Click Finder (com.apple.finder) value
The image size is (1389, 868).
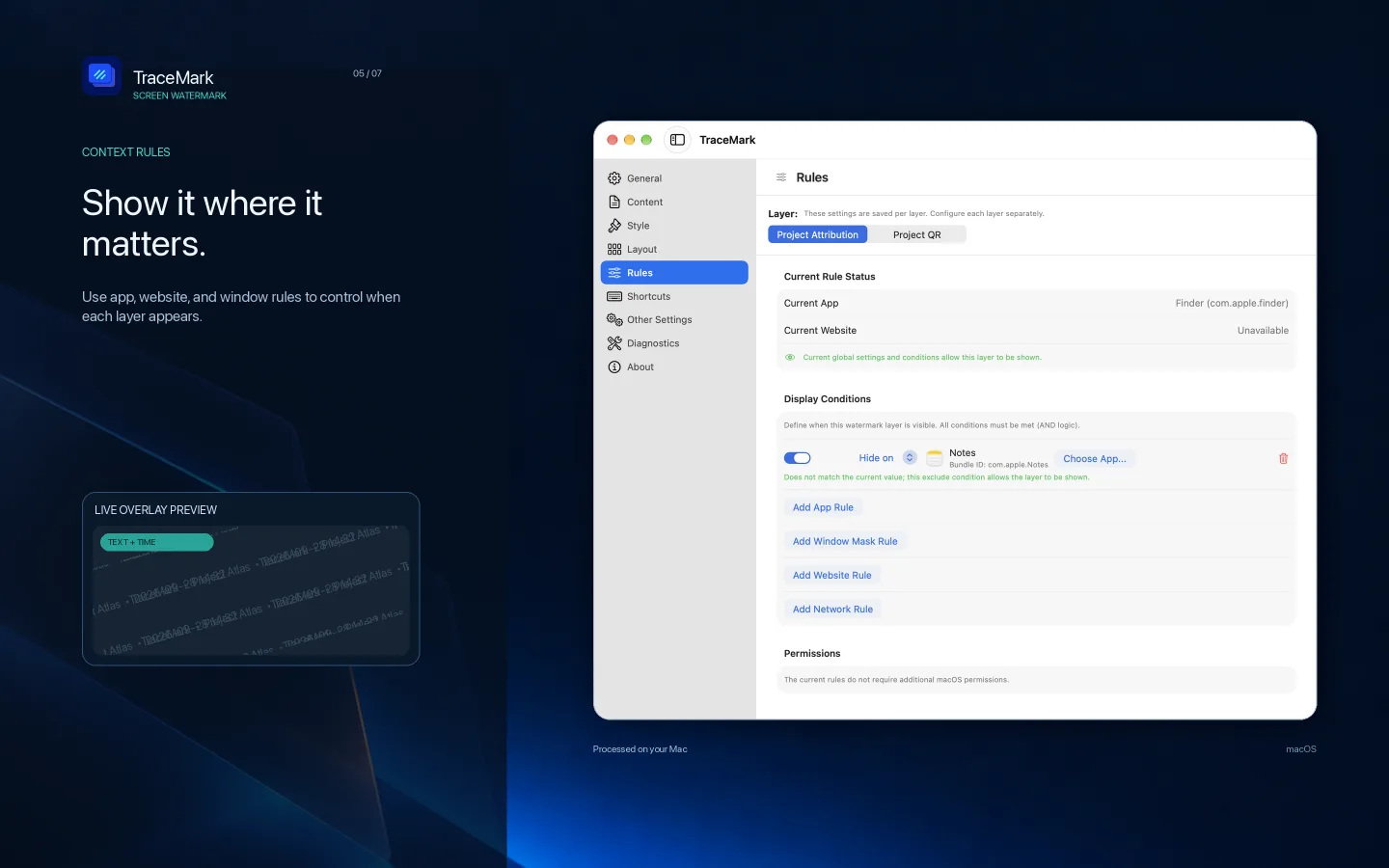pyautogui.click(x=1232, y=303)
